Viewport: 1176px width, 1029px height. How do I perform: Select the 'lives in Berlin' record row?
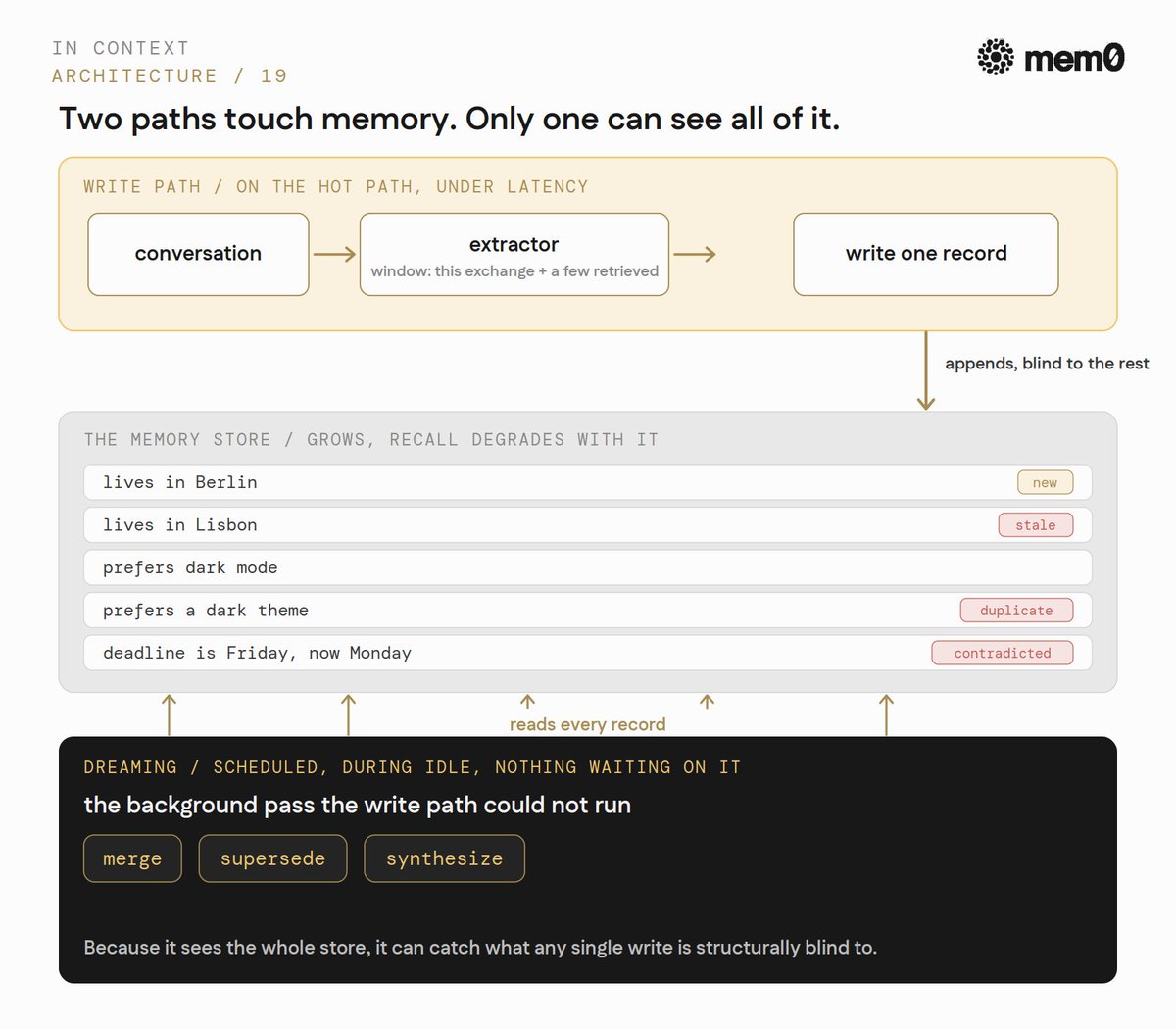pos(588,482)
